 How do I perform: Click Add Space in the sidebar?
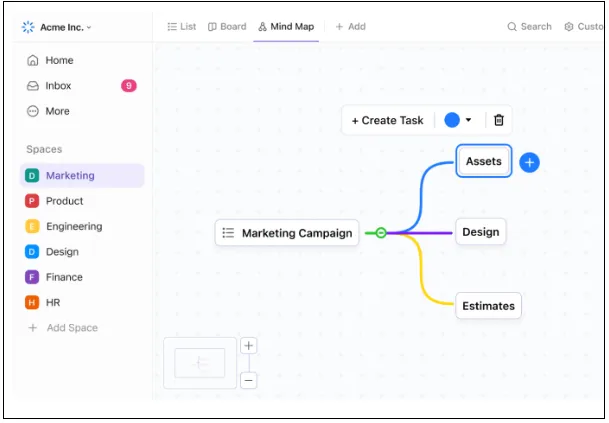(63, 328)
